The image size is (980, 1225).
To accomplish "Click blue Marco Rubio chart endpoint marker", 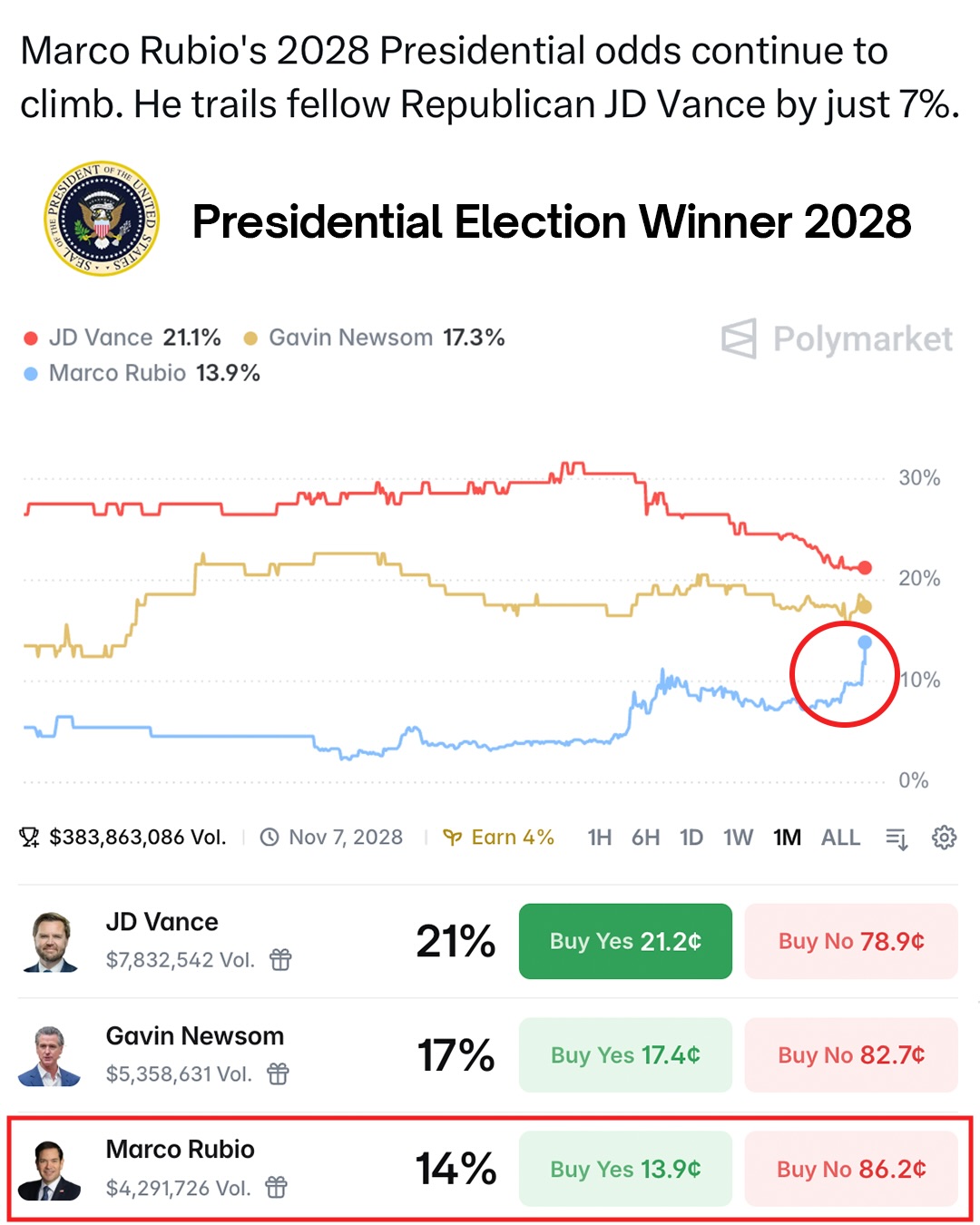I will pos(865,642).
